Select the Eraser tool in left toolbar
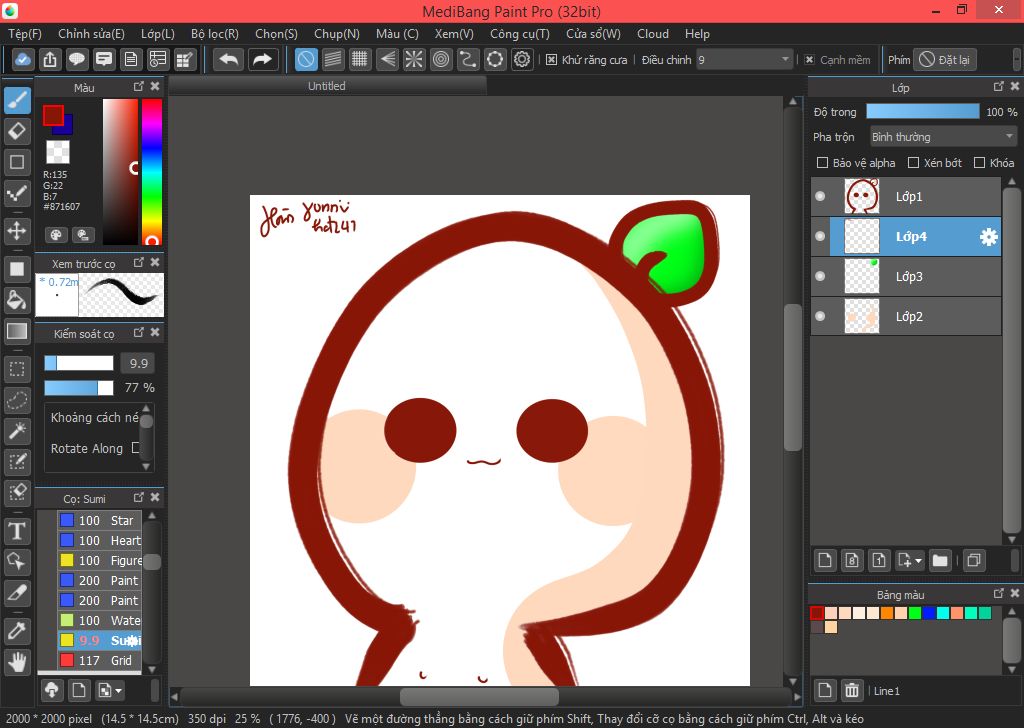 click(x=17, y=131)
